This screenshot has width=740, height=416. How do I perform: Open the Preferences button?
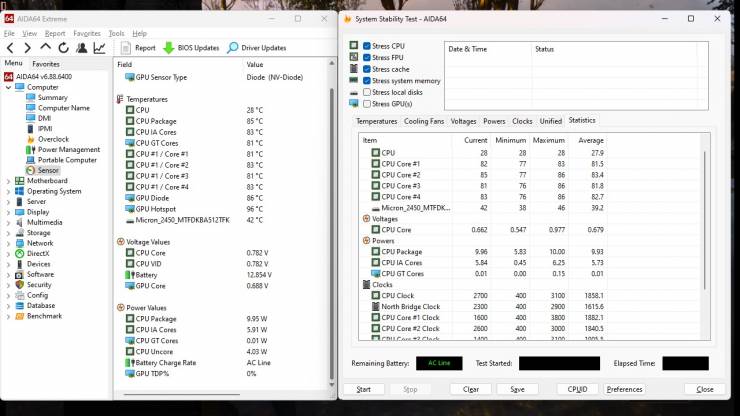tap(624, 389)
